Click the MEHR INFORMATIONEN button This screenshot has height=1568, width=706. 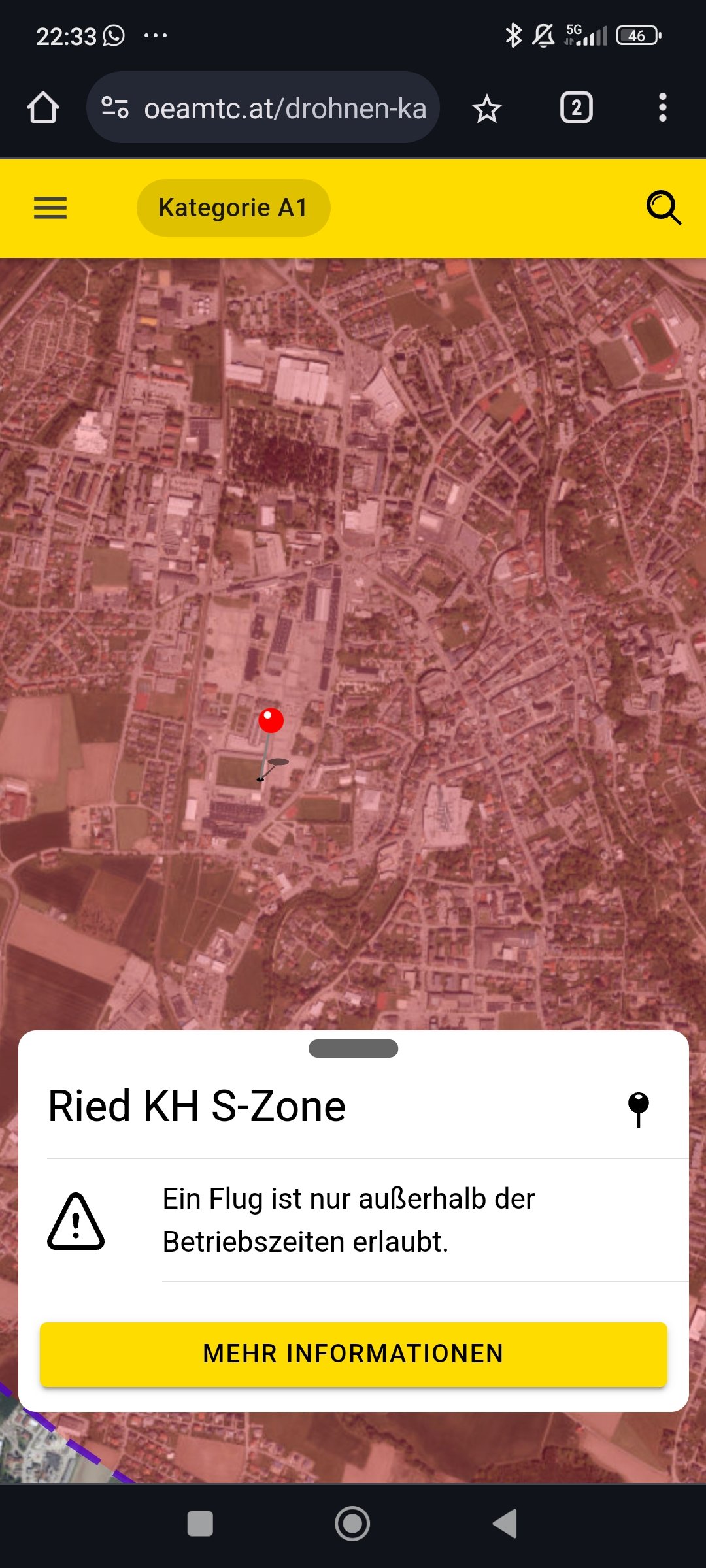pos(353,1354)
